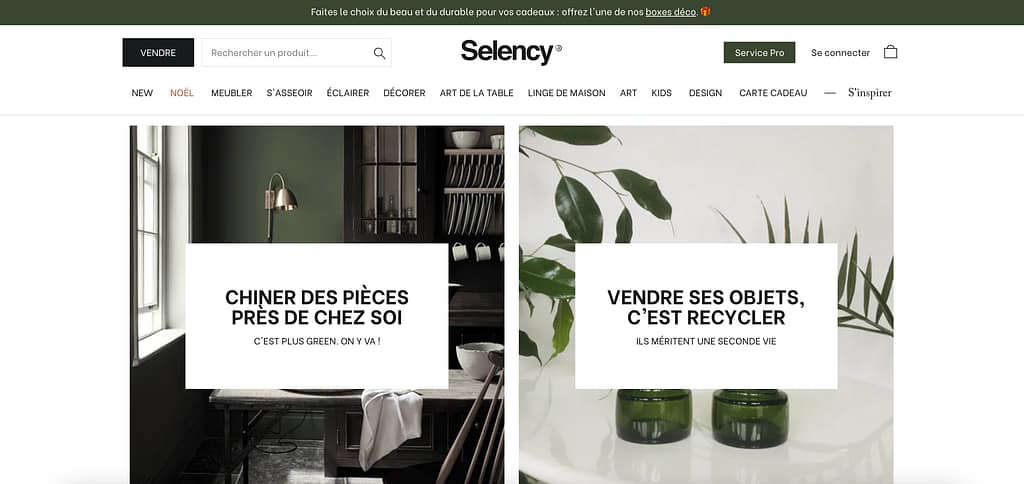Select the ÉCLAIRER category
This screenshot has width=1024, height=484.
347,93
